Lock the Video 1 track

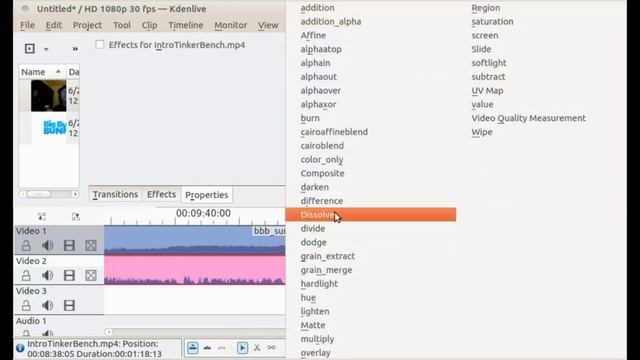26,245
